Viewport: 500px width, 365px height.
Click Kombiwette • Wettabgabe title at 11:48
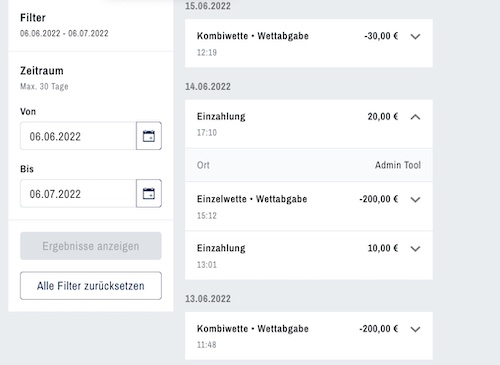[253, 329]
